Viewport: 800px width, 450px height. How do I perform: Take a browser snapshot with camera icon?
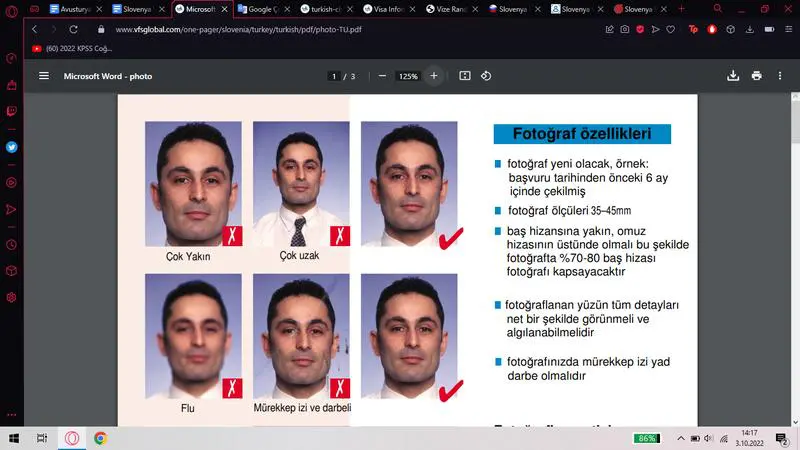pos(624,30)
